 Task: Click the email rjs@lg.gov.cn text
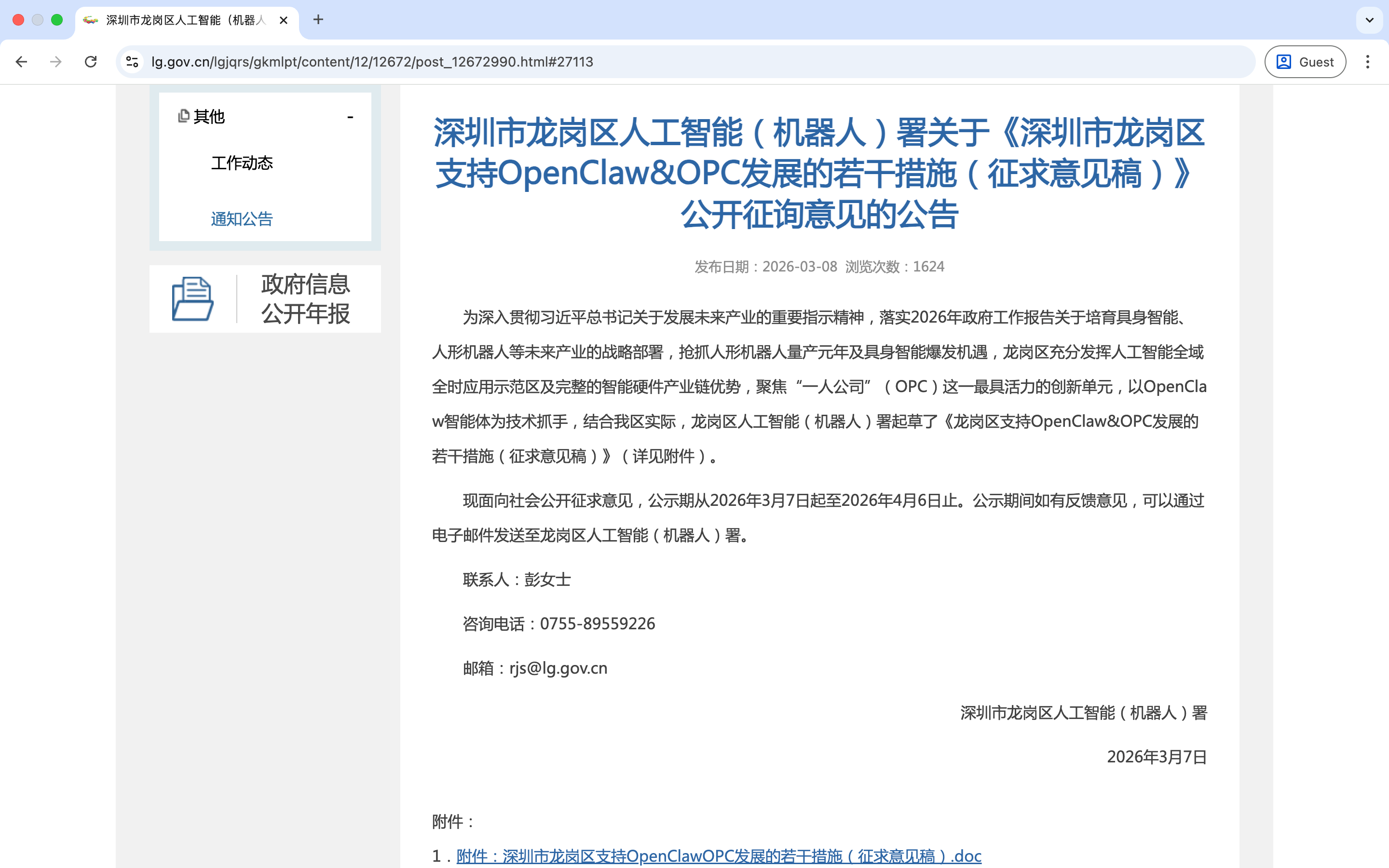[558, 668]
